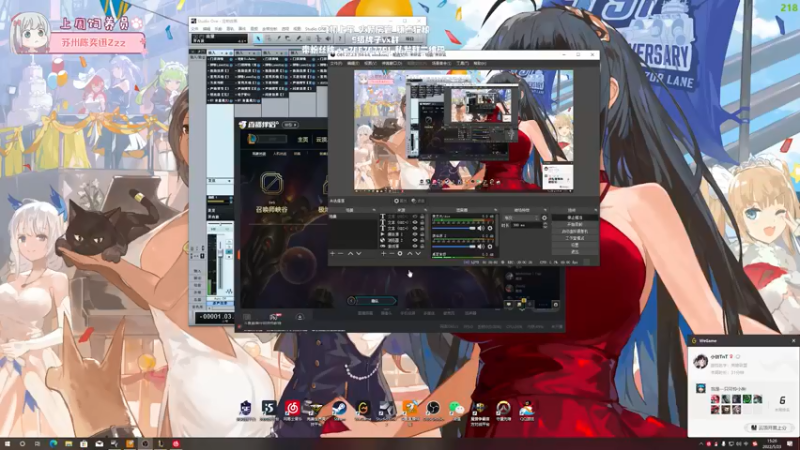800x450 pixels.
Task: Adjust transition duration stepper in OBS
Action: [545, 225]
